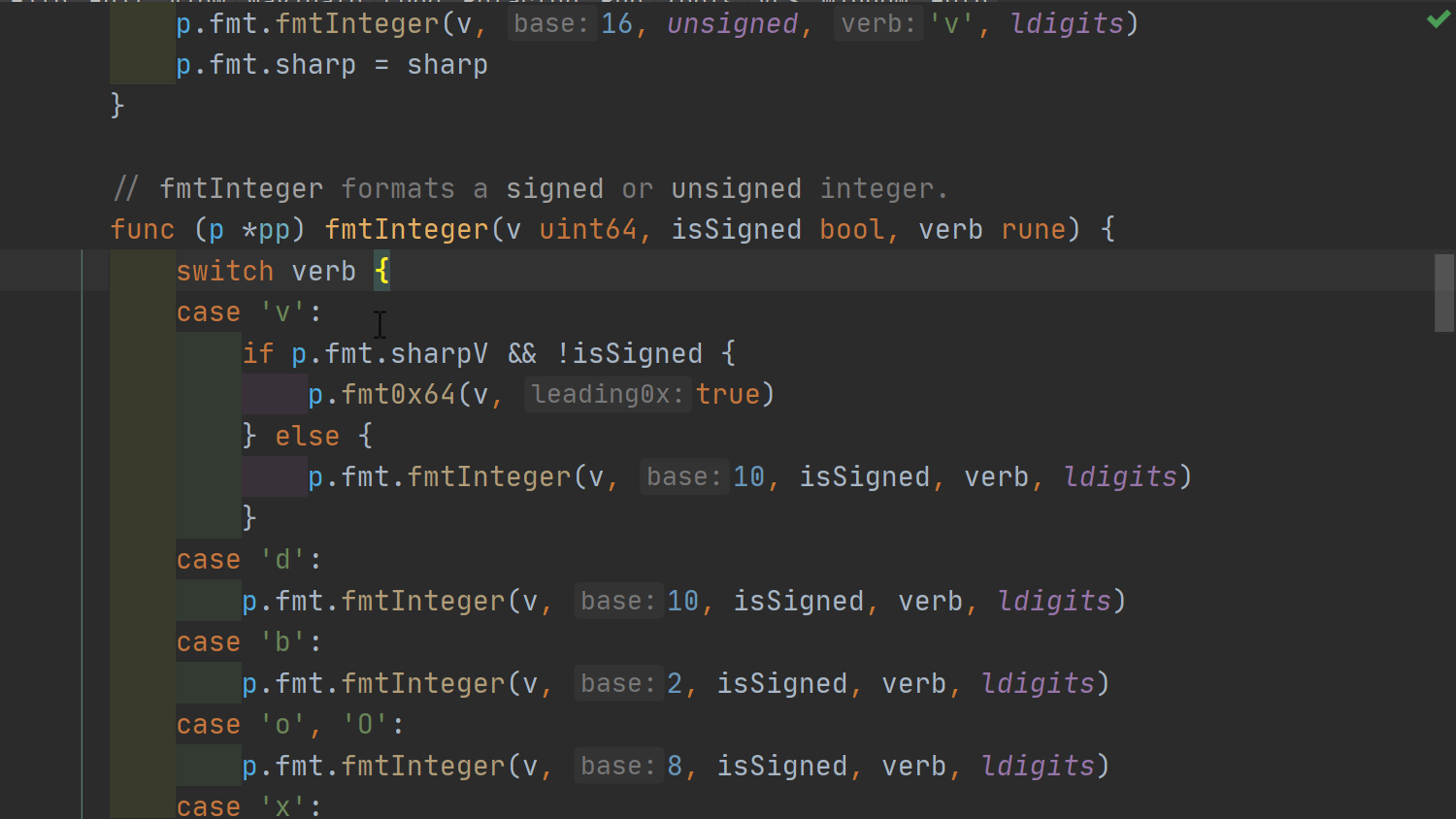Click the 'unsigned' argument in first line
Image resolution: width=1456 pixels, height=819 pixels.
click(x=732, y=24)
